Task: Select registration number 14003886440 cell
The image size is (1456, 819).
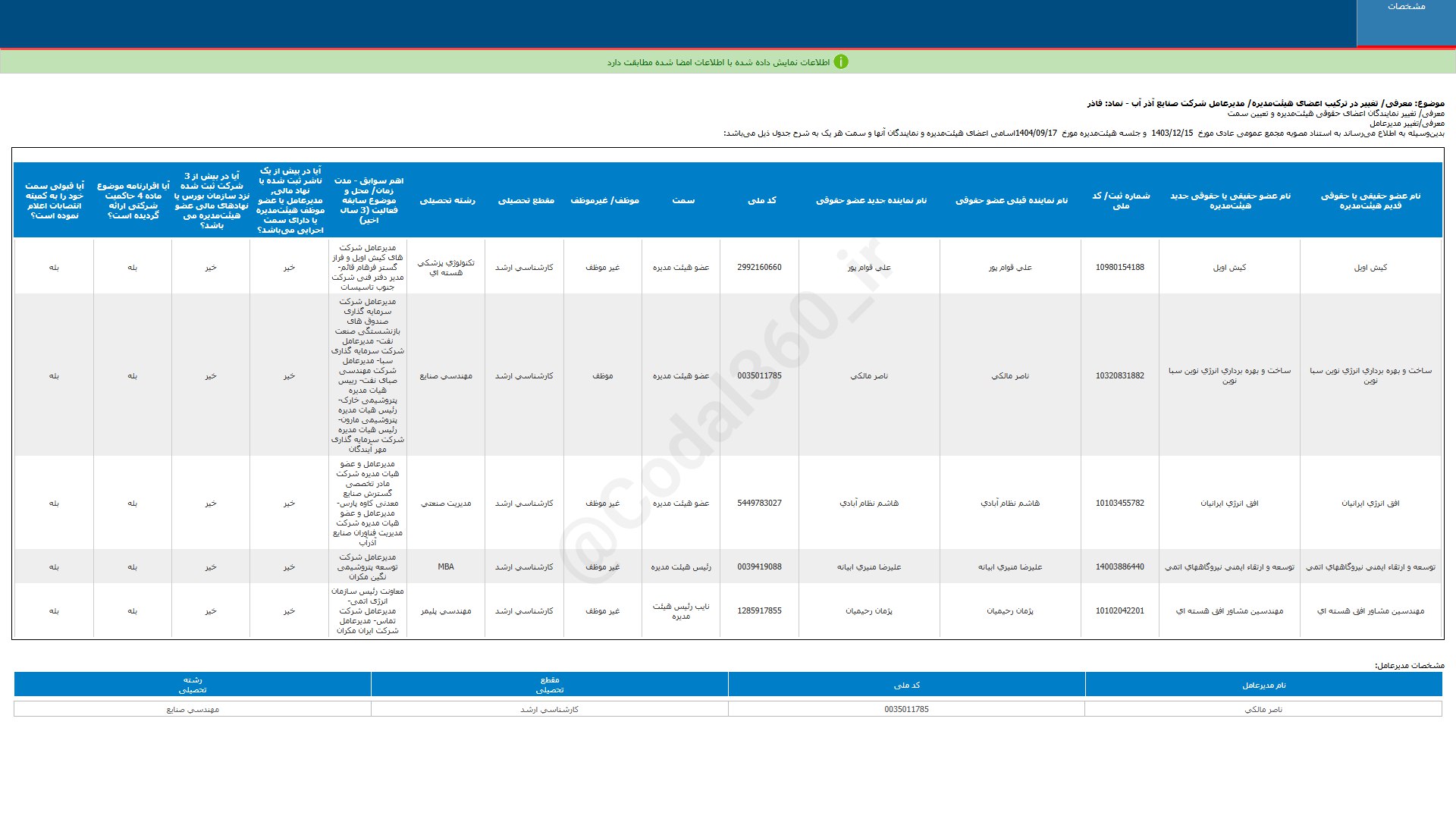Action: [x=1119, y=567]
